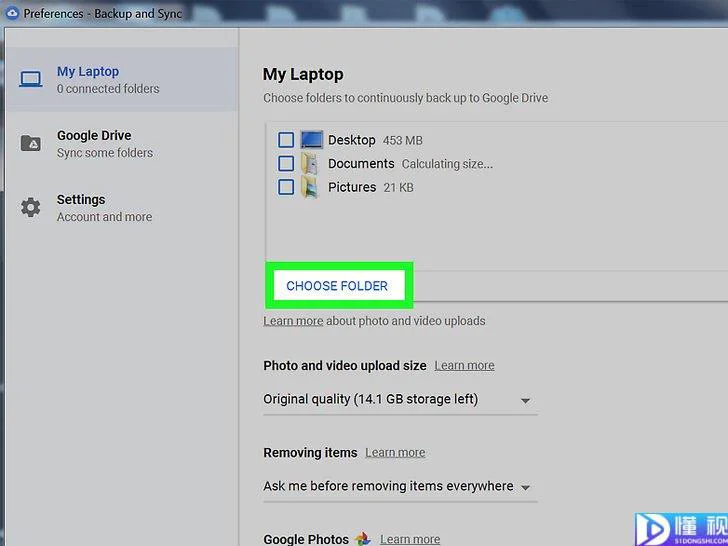This screenshot has width=728, height=546.
Task: Click the CHOOSE FOLDER button
Action: click(337, 286)
